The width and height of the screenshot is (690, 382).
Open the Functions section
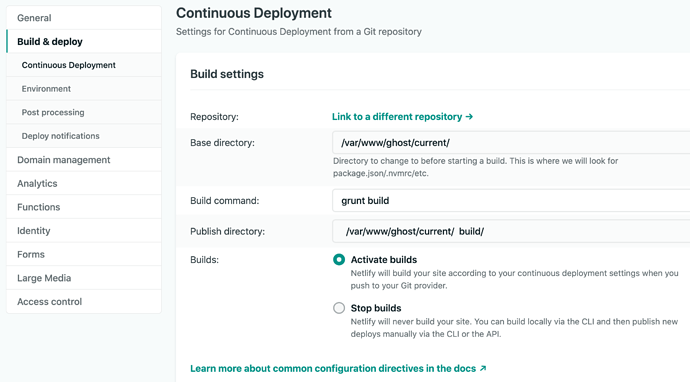[x=84, y=207]
